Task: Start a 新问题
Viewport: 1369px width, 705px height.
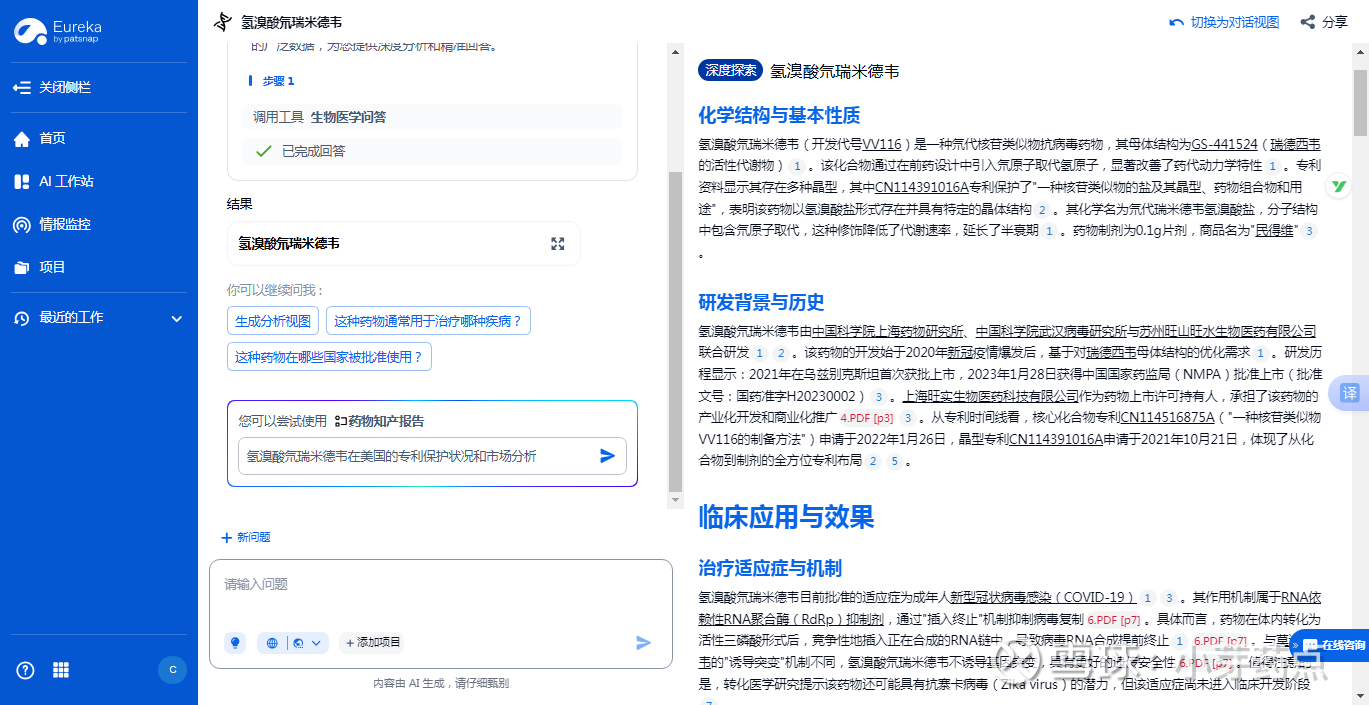Action: click(246, 538)
